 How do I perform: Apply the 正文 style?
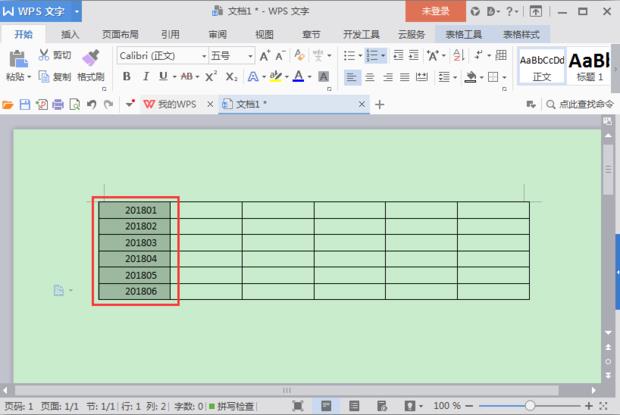542,66
